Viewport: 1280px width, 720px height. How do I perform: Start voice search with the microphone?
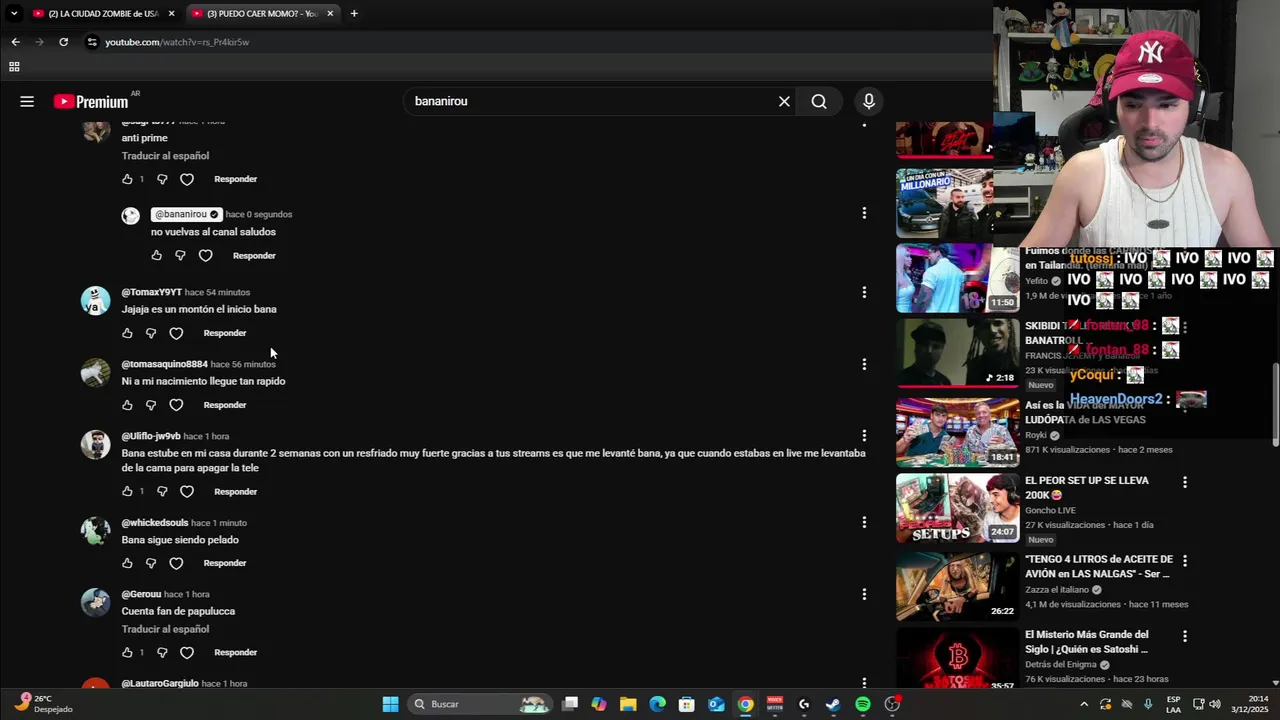coord(869,101)
